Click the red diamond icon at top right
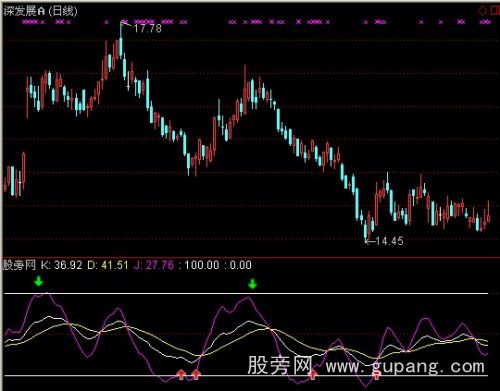The image size is (500, 391). point(483,10)
